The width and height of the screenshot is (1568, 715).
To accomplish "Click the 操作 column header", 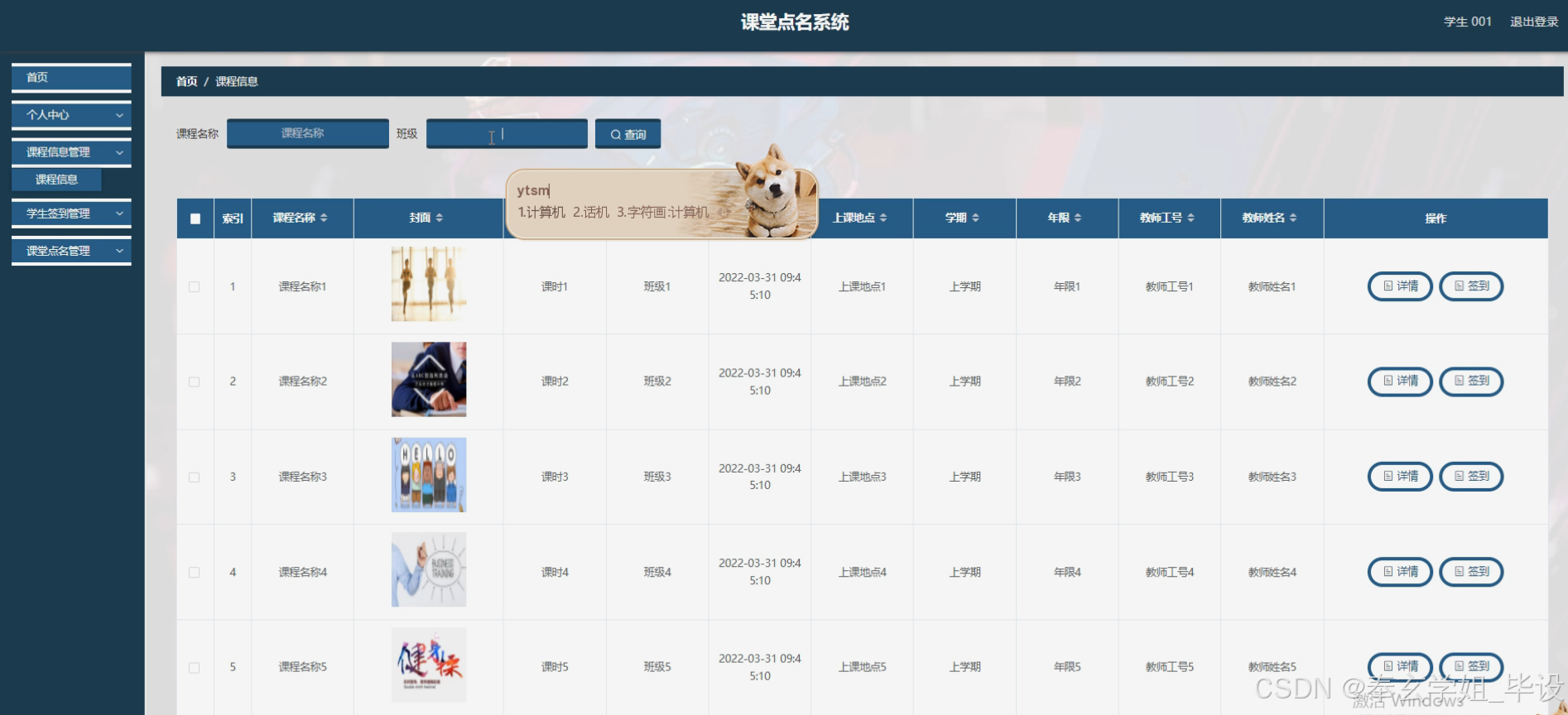I will pos(1436,218).
